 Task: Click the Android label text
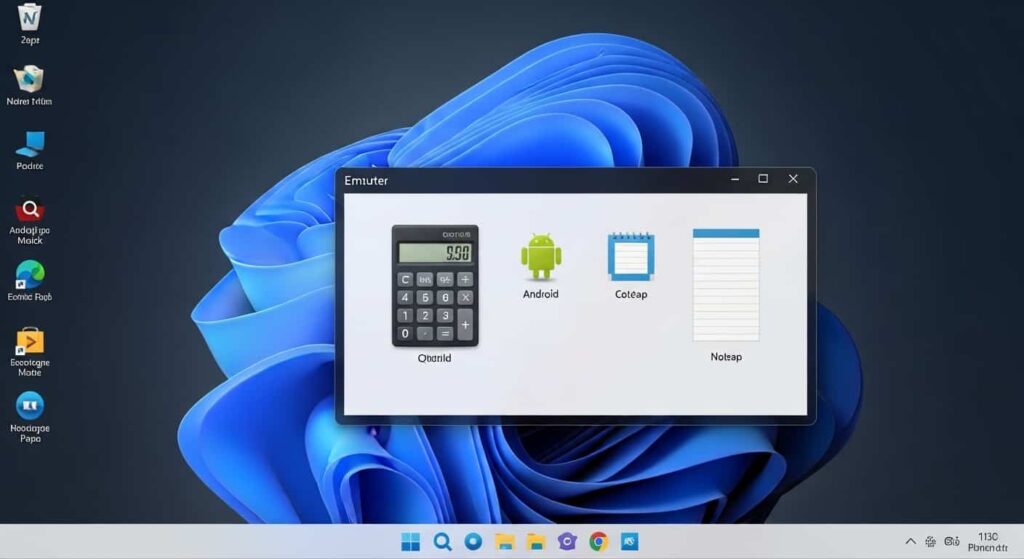click(541, 295)
